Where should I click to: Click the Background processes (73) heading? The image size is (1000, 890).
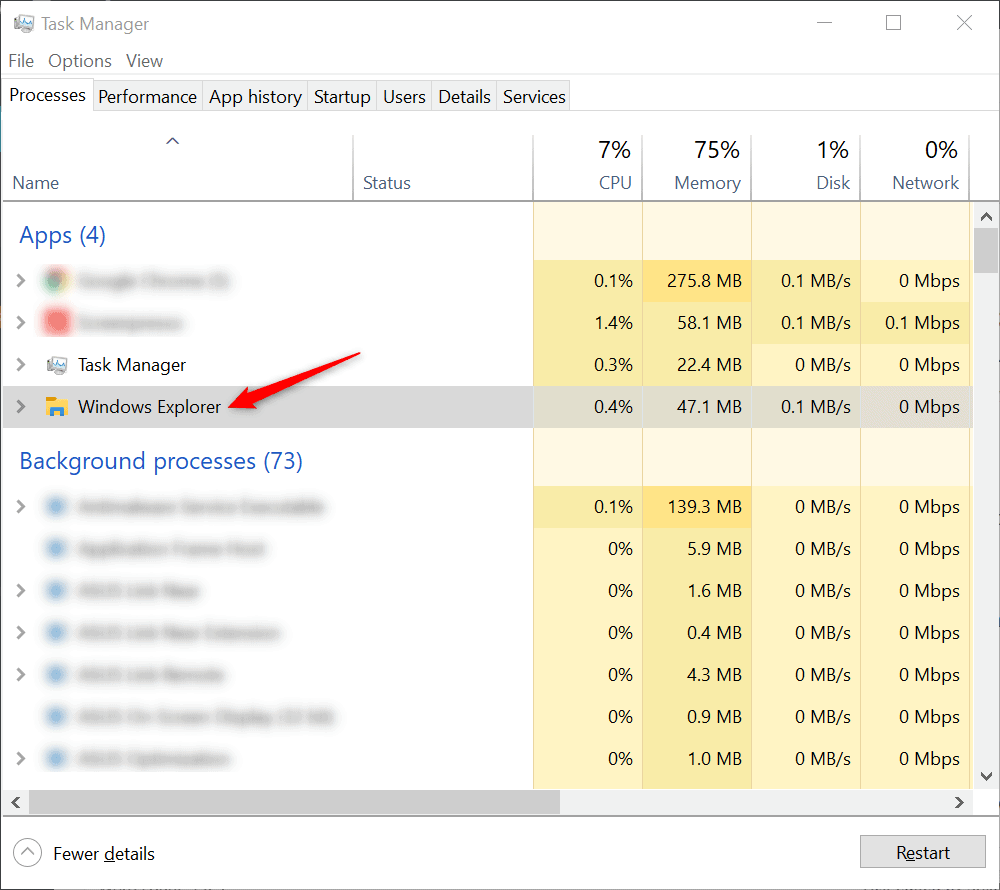point(161,461)
